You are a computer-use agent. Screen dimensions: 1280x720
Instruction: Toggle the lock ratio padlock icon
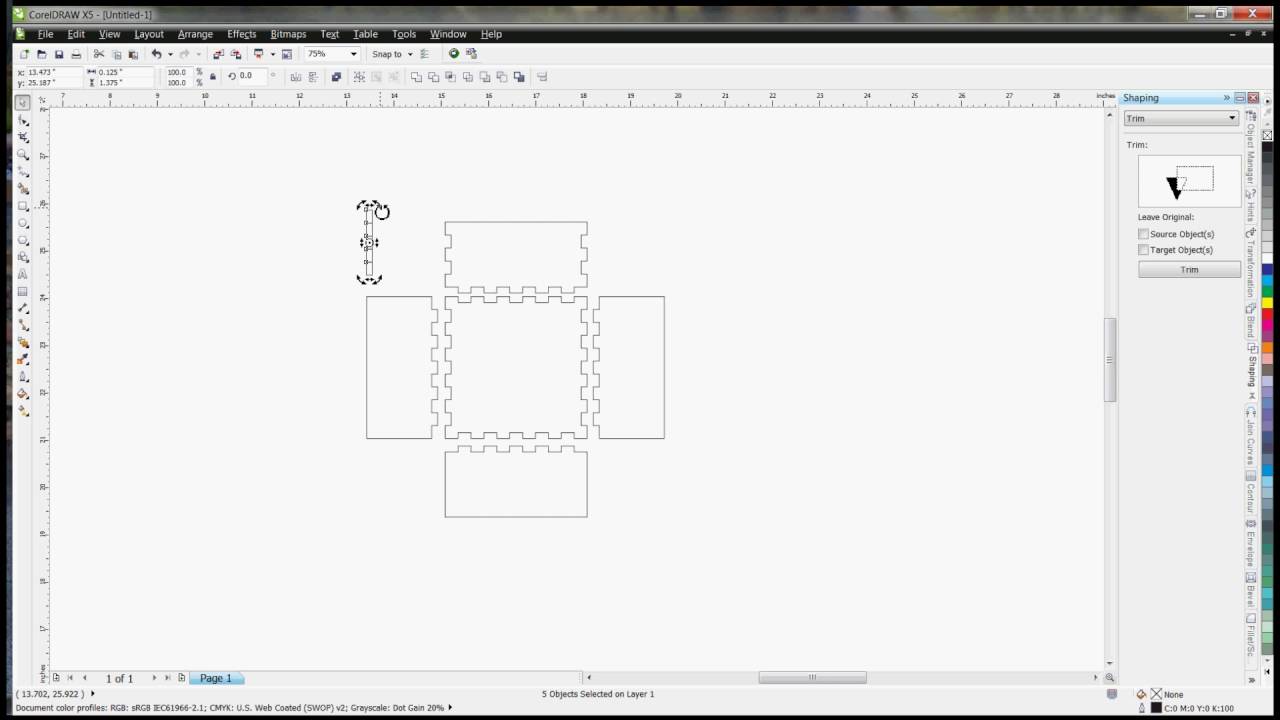point(212,77)
